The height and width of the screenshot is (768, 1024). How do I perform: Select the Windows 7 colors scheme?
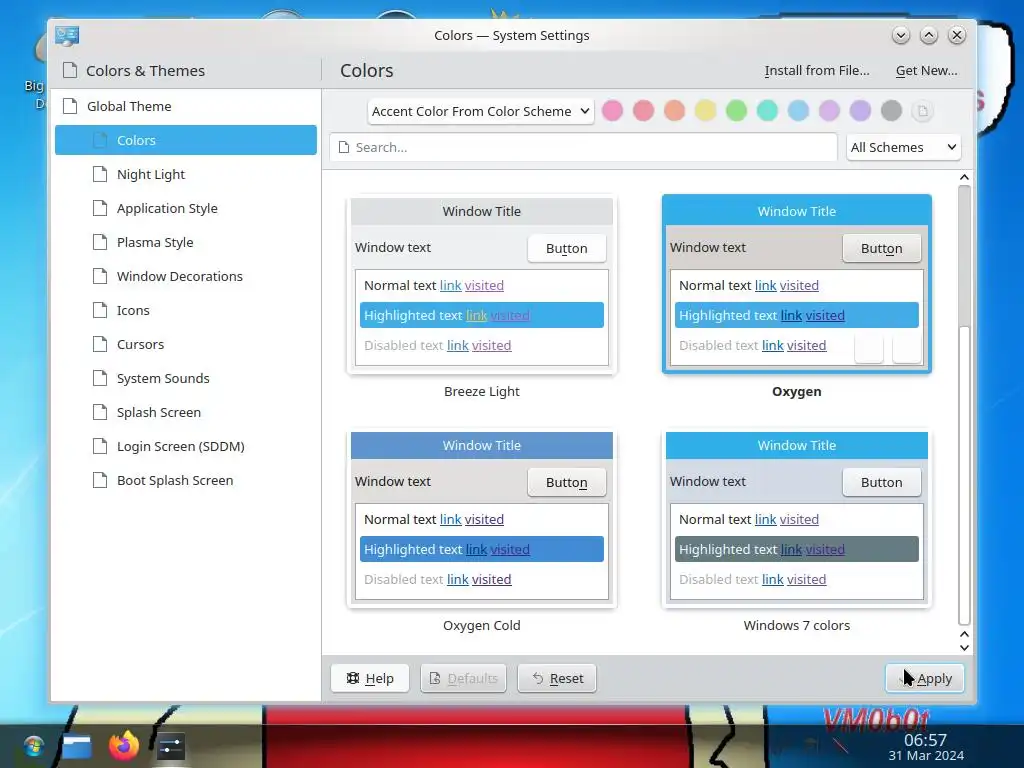(x=797, y=519)
